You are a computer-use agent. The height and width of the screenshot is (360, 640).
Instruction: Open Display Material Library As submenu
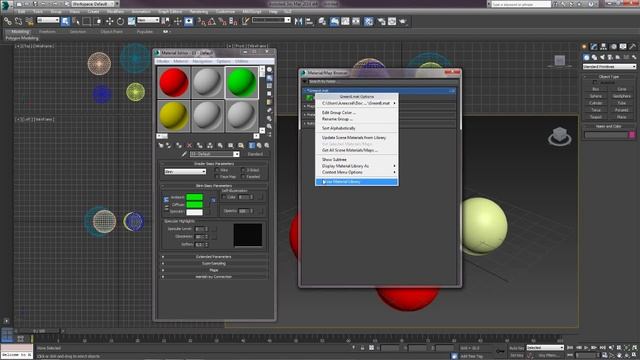click(357, 166)
